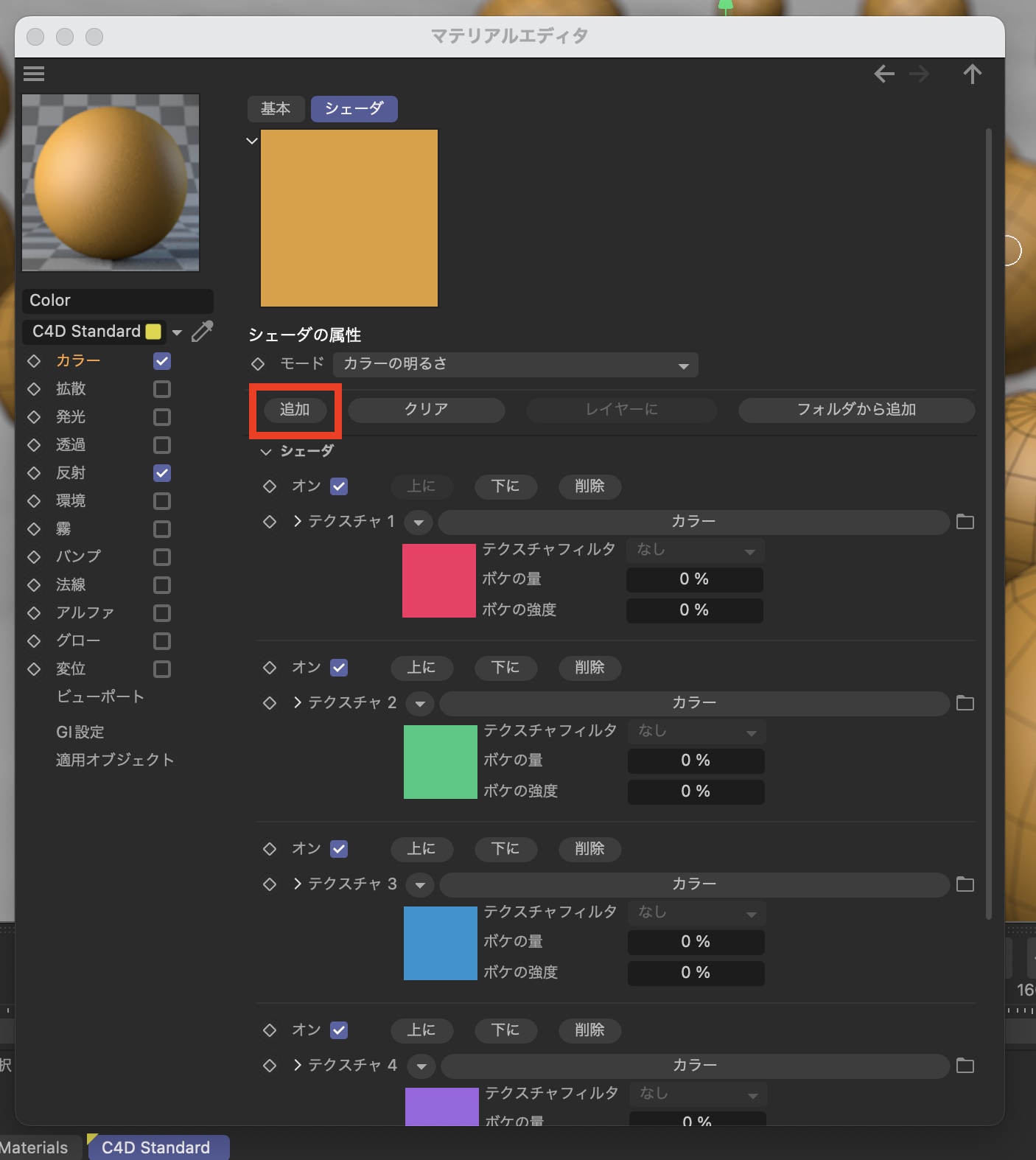Enable the 拡散 channel checkbox
Screen dimensions: 1036x1160
[x=162, y=389]
